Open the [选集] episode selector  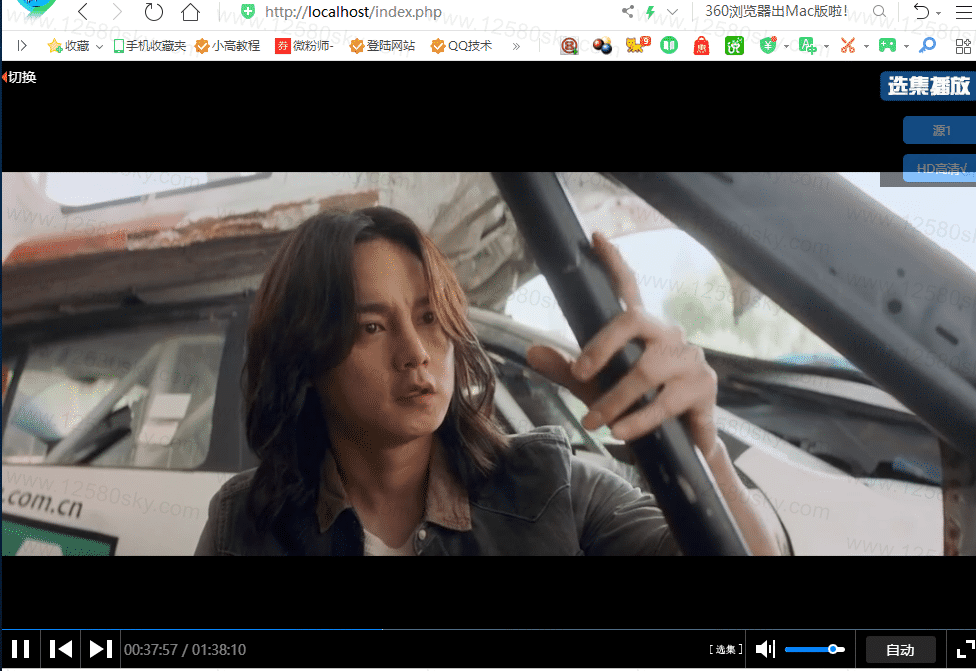point(726,649)
